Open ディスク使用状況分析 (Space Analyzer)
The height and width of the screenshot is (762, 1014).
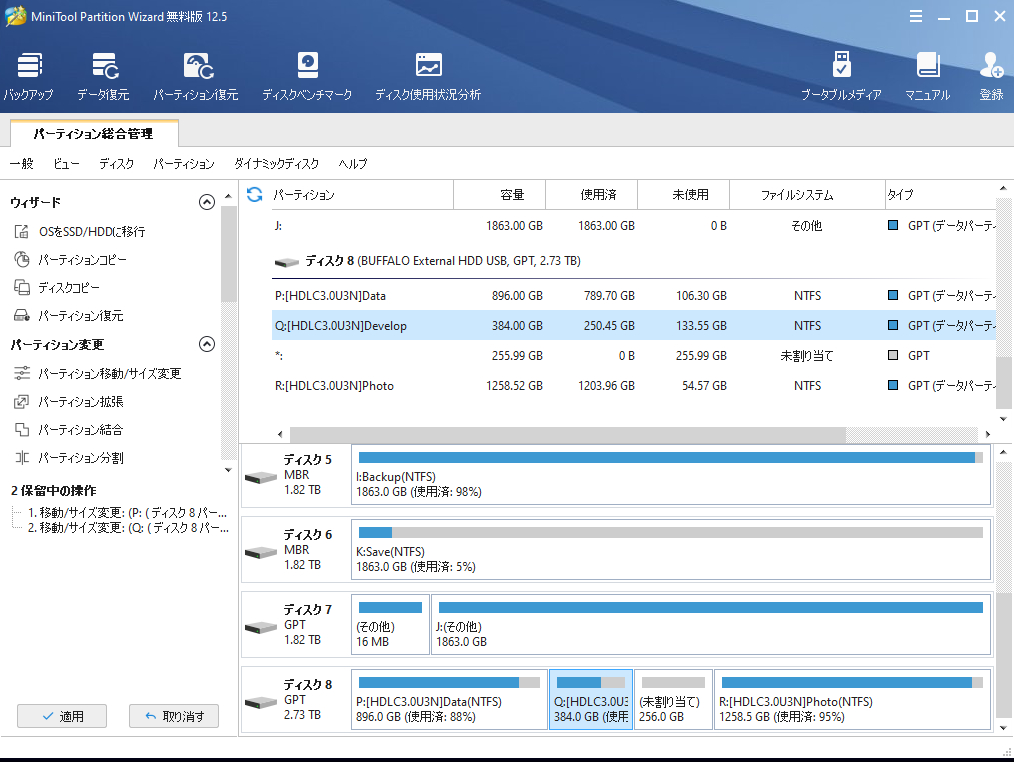(428, 77)
